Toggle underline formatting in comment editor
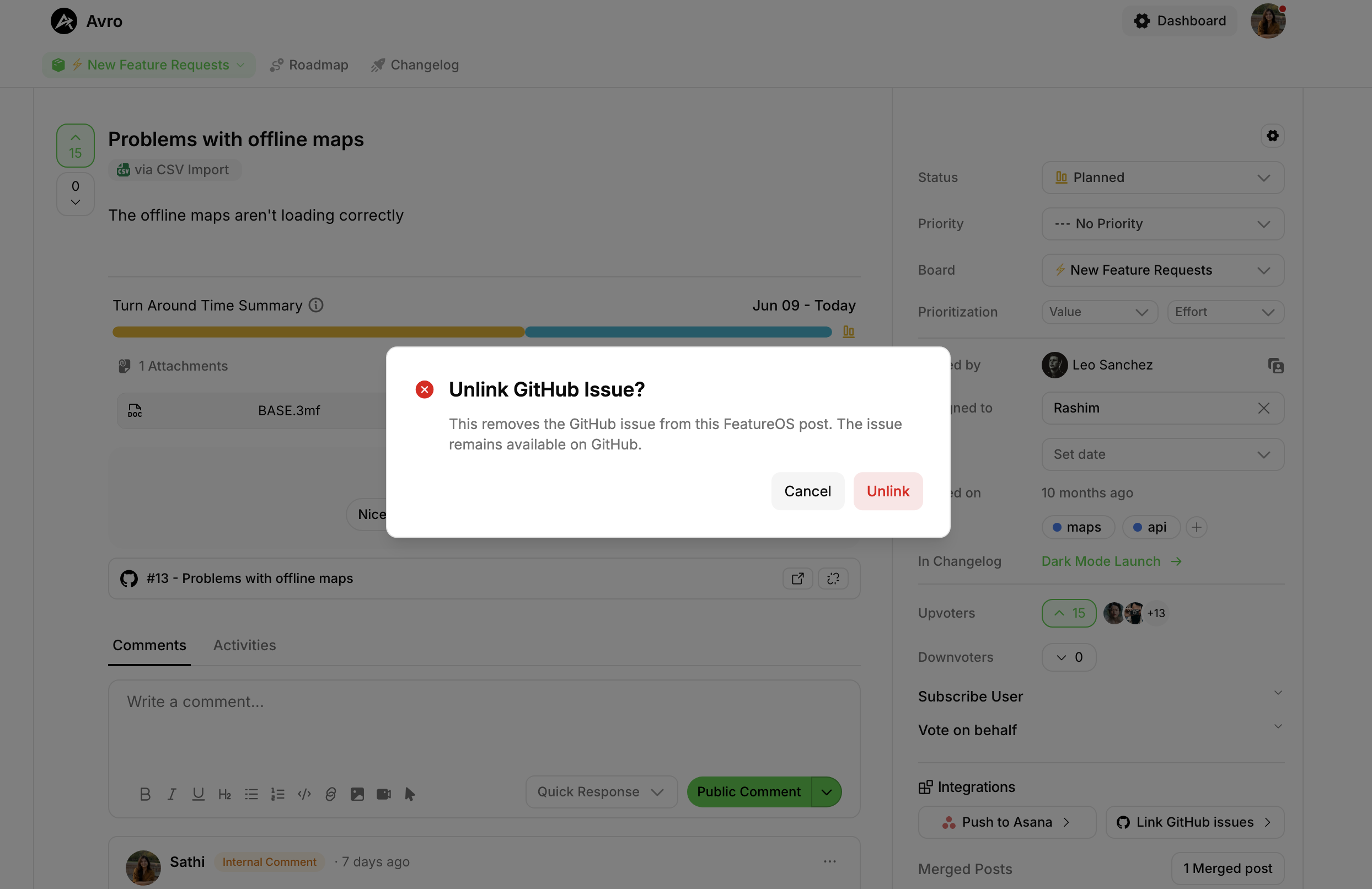The height and width of the screenshot is (889, 1372). pos(199,795)
